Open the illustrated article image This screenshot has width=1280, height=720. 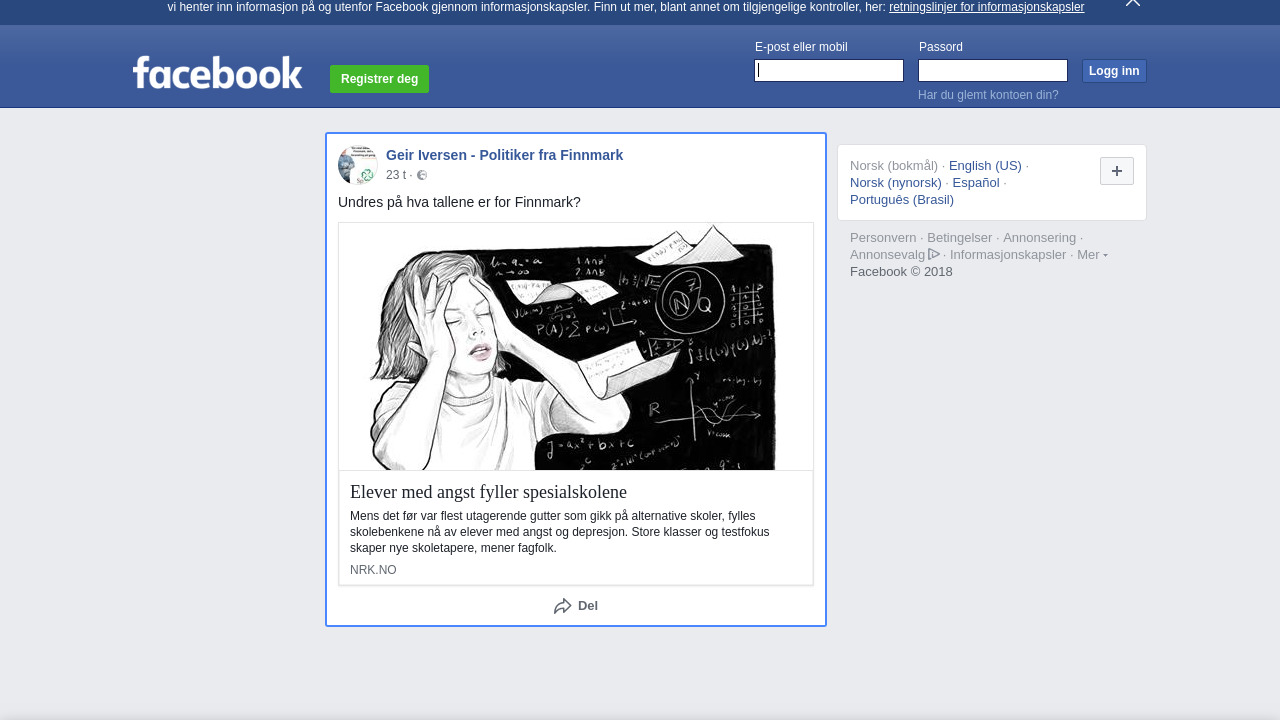coord(576,346)
